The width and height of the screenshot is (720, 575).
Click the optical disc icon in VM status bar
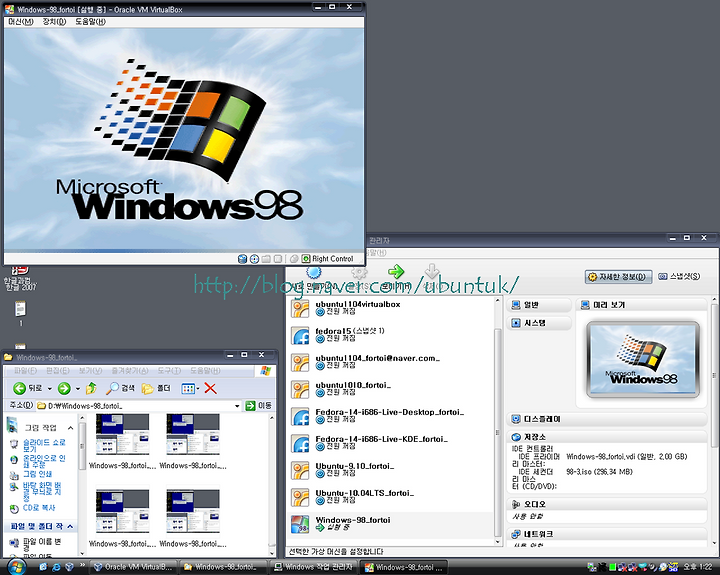coord(254,259)
